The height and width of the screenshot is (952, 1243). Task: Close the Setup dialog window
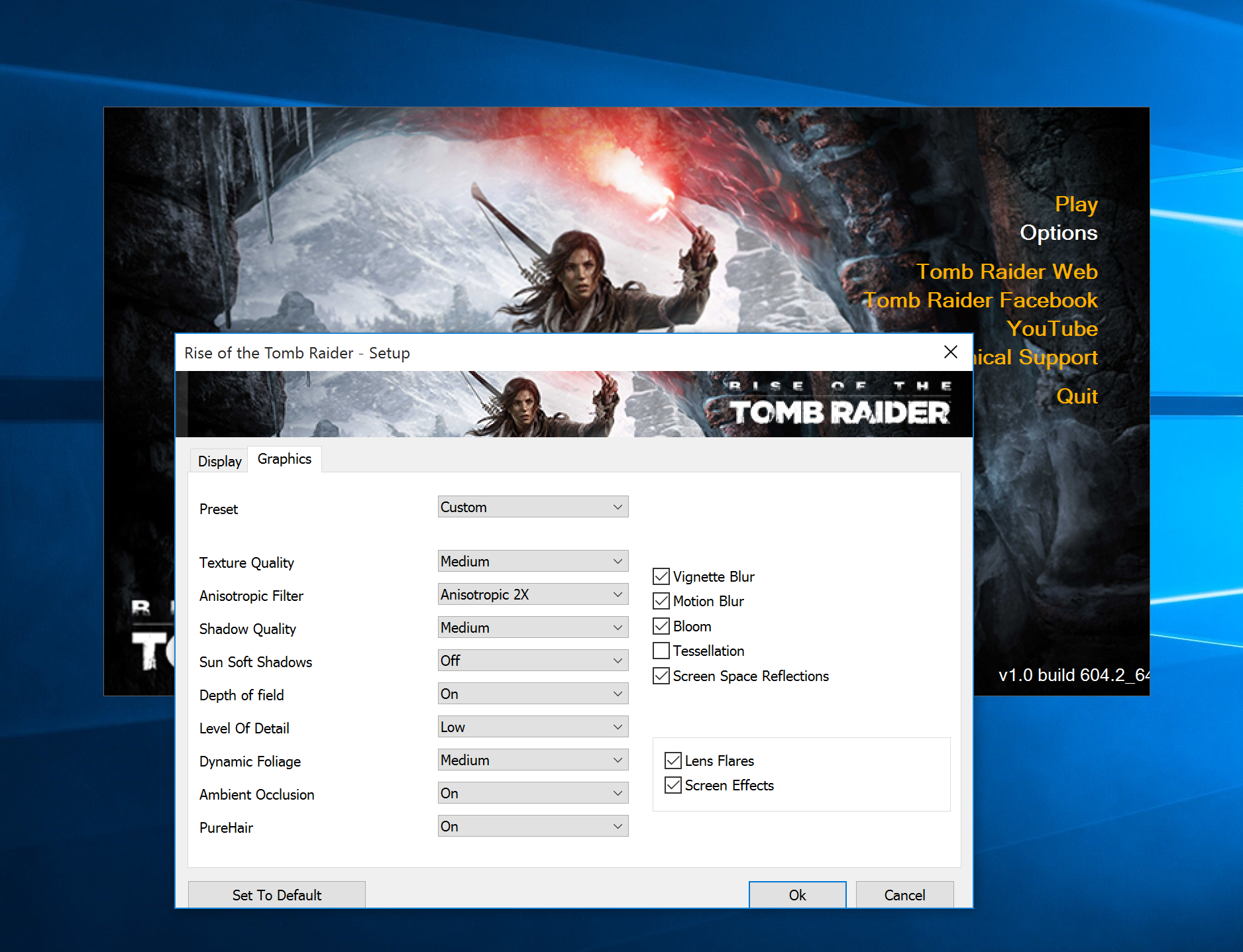[950, 352]
